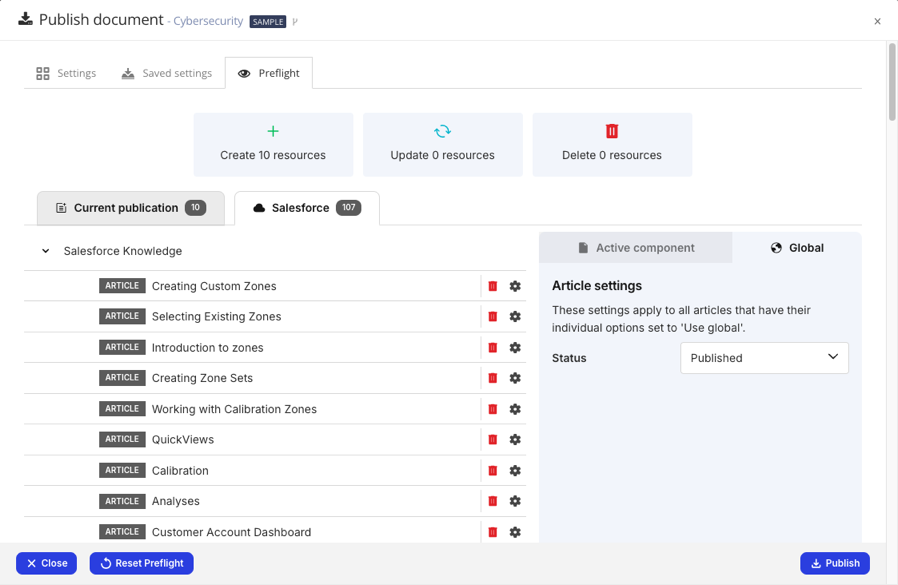Click the eye icon on the Preflight tab
Screen dimensions: 898x585
tap(241, 73)
